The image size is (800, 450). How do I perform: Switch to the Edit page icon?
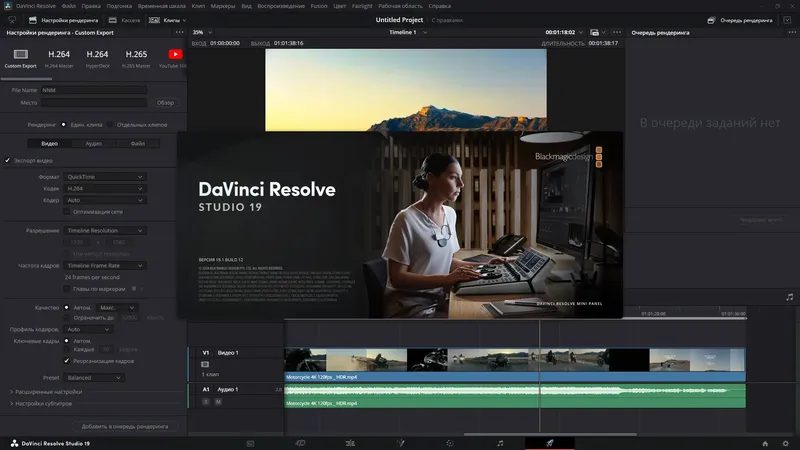tap(350, 443)
